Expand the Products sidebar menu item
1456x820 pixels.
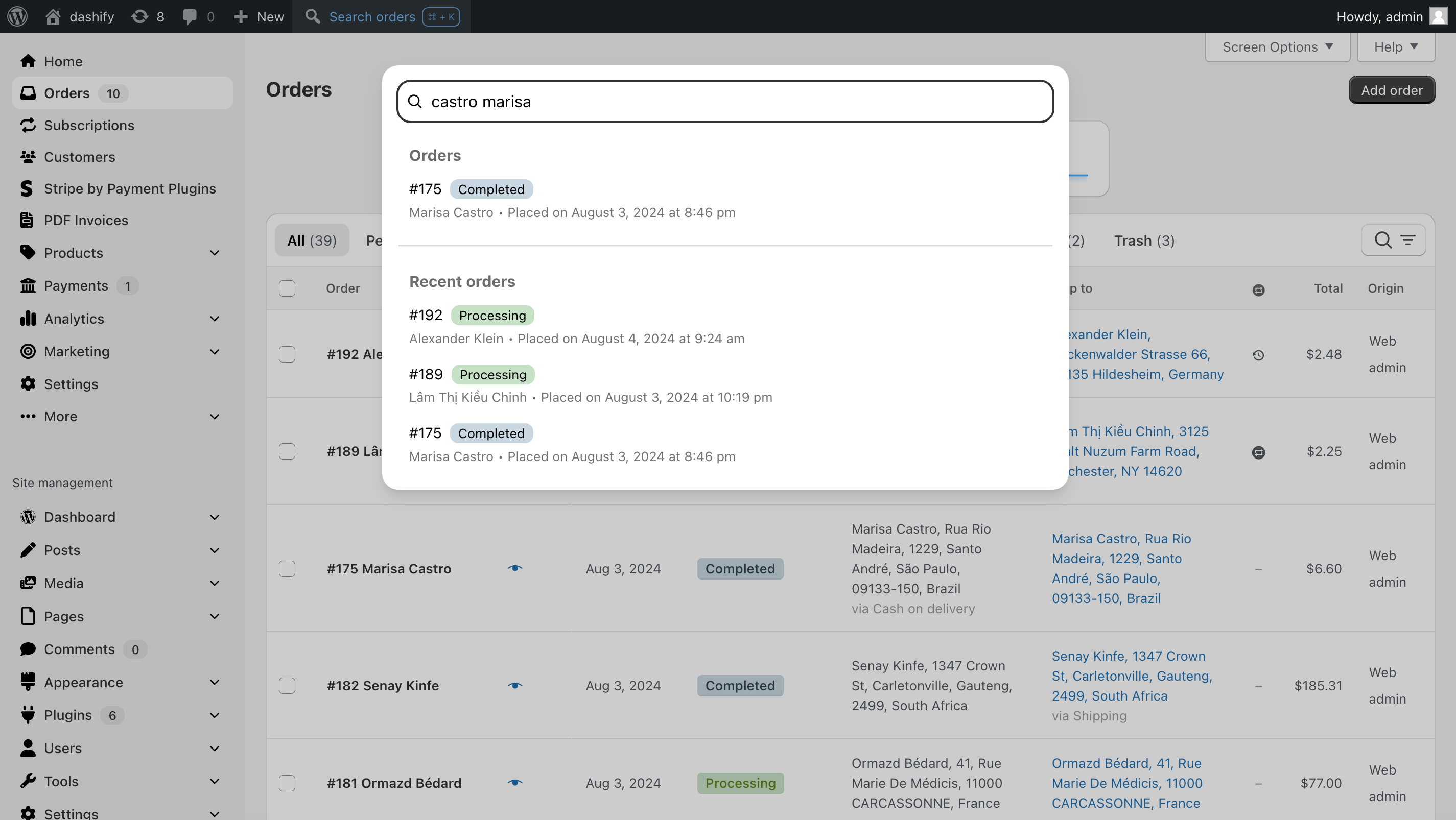218,253
